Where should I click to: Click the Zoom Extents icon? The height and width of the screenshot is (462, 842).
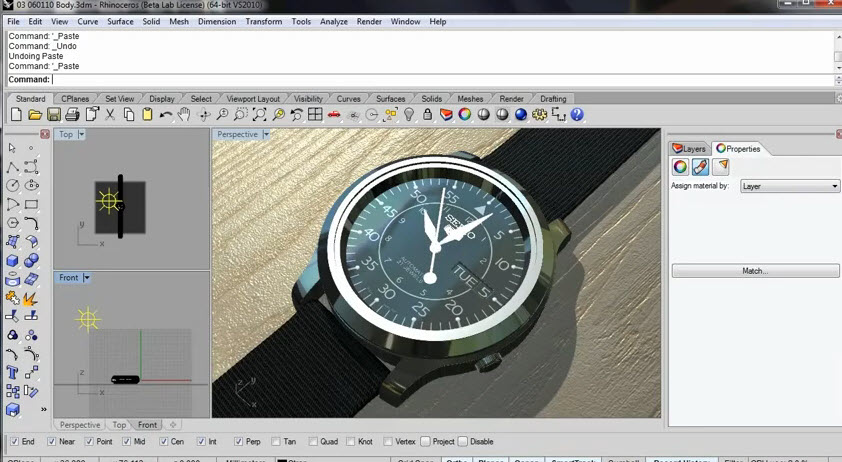[x=259, y=114]
